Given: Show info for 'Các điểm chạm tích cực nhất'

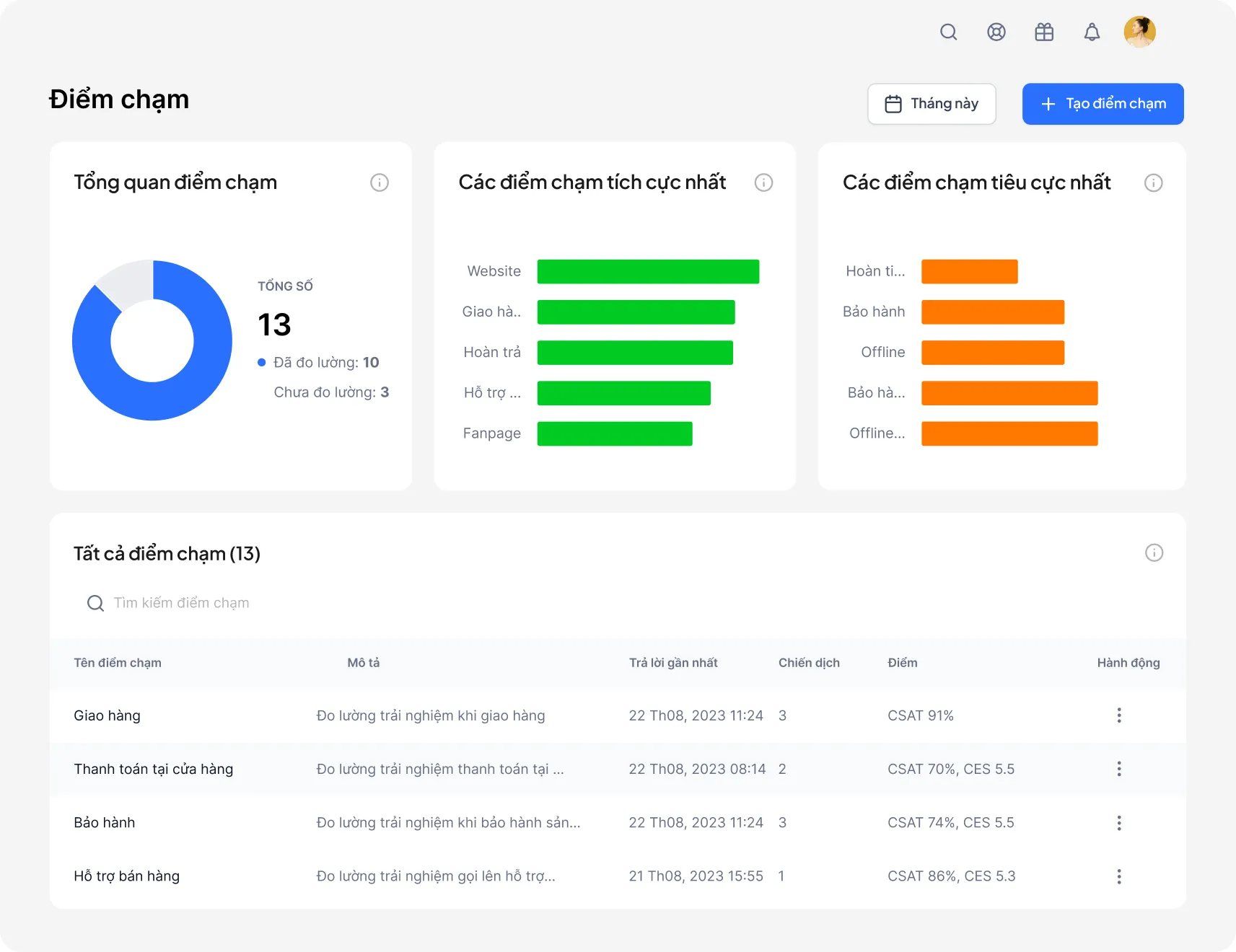Looking at the screenshot, I should pyautogui.click(x=763, y=182).
